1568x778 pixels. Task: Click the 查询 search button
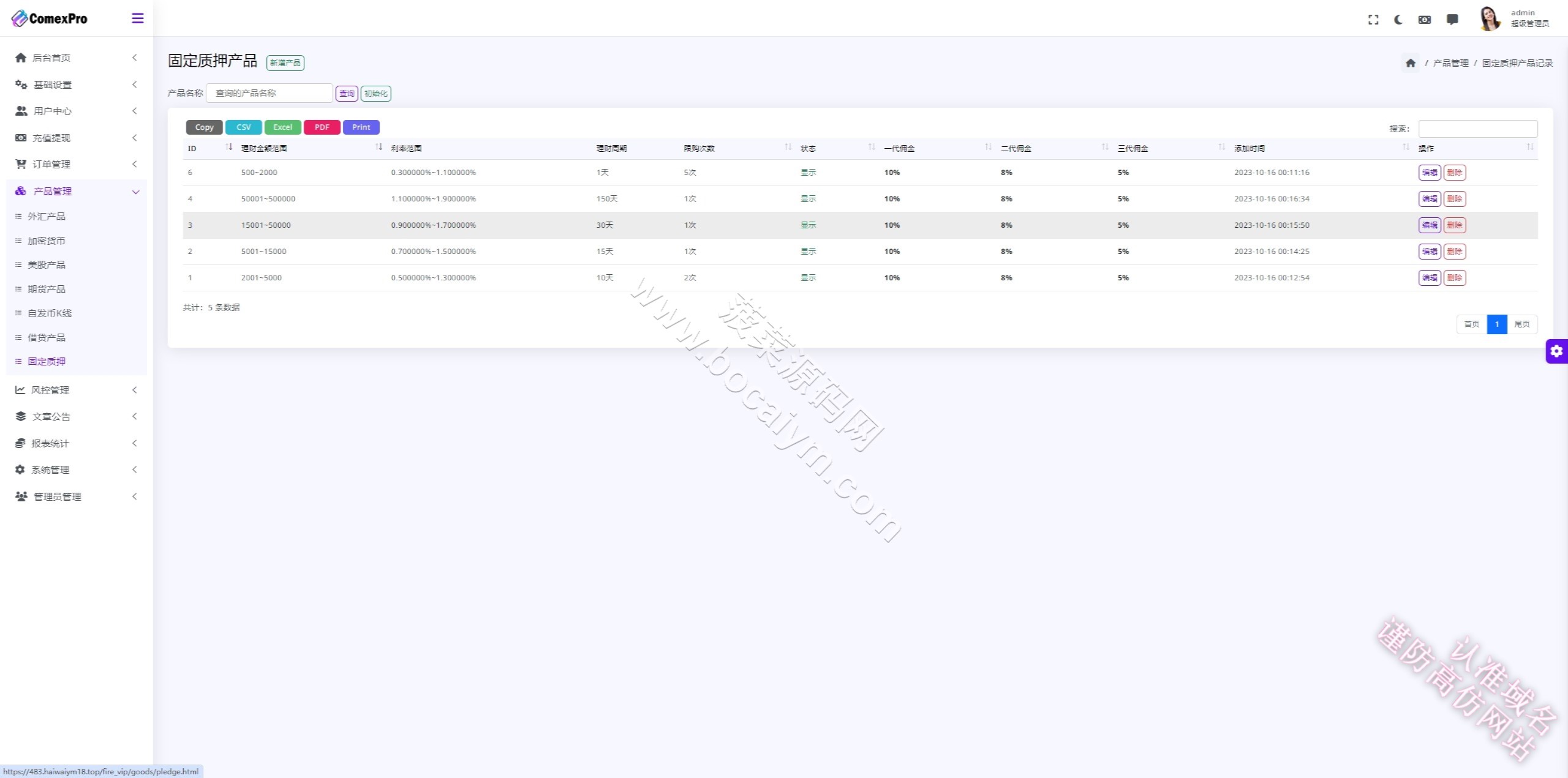coord(347,94)
